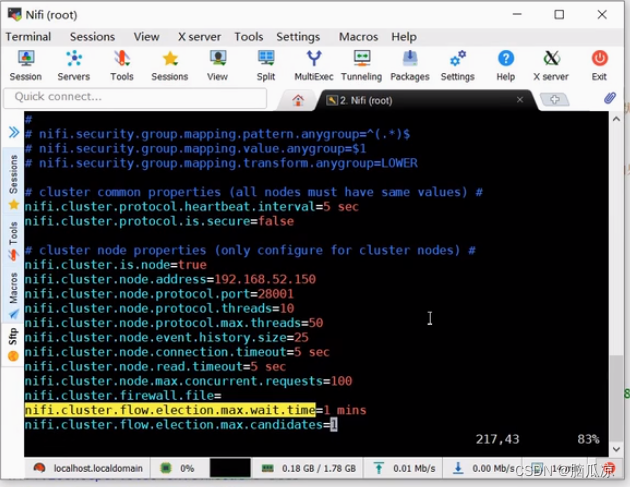Open a new tab with plus button
630x487 pixels.
click(x=554, y=99)
